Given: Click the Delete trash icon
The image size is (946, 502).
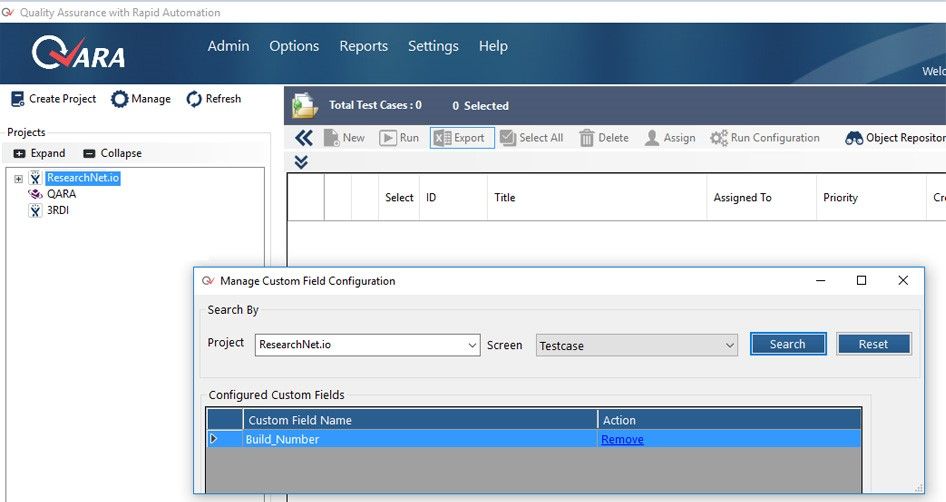Looking at the screenshot, I should [586, 138].
